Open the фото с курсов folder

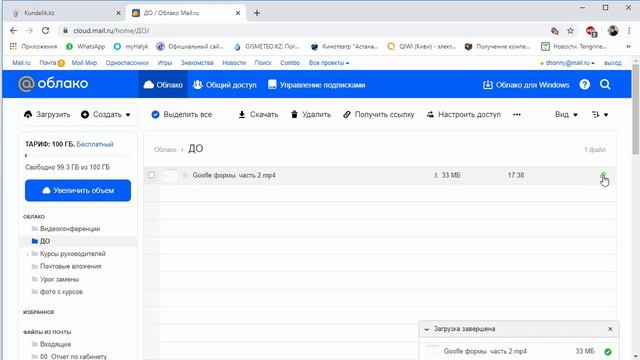tap(61, 291)
